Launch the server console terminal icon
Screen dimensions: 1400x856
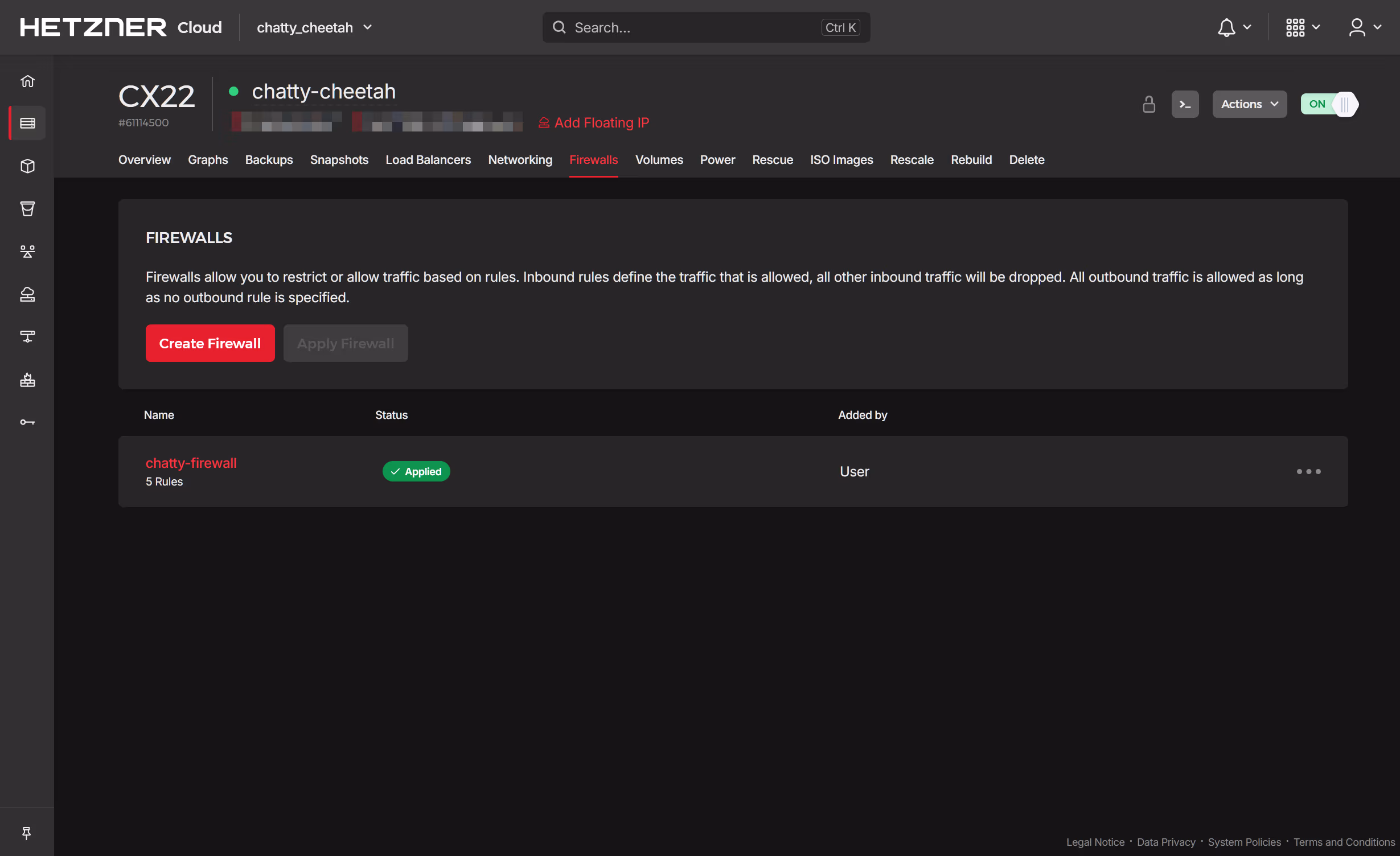click(x=1185, y=104)
